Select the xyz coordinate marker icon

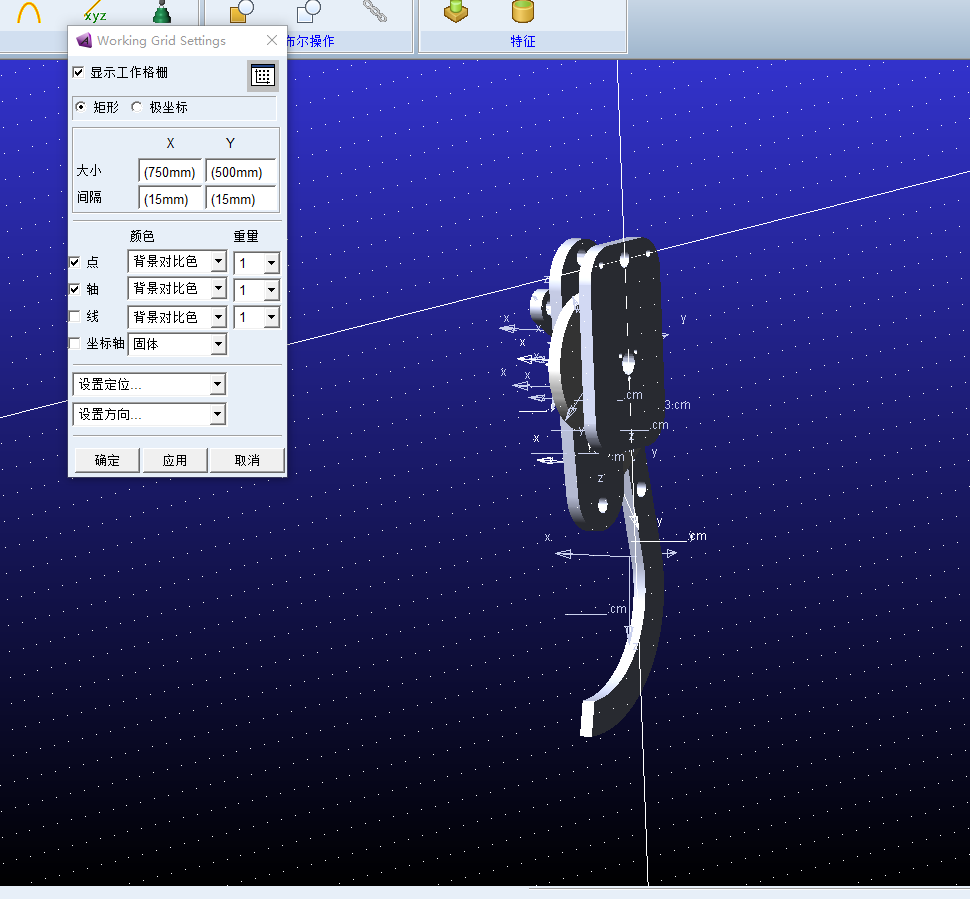[95, 14]
